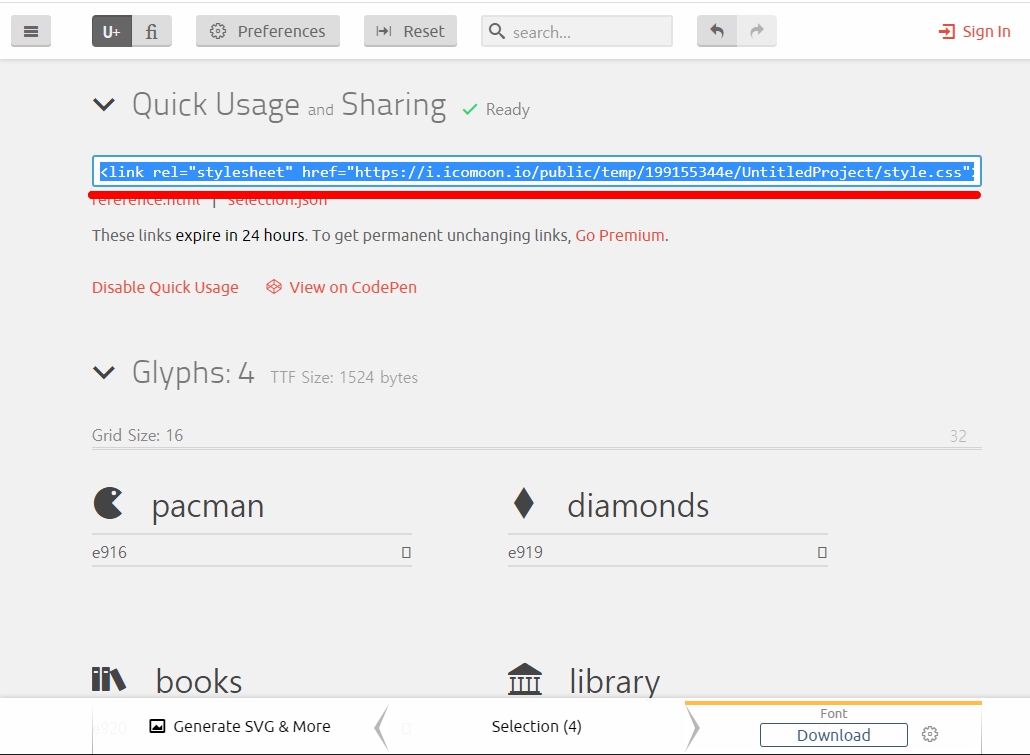Undo the last action

717,31
